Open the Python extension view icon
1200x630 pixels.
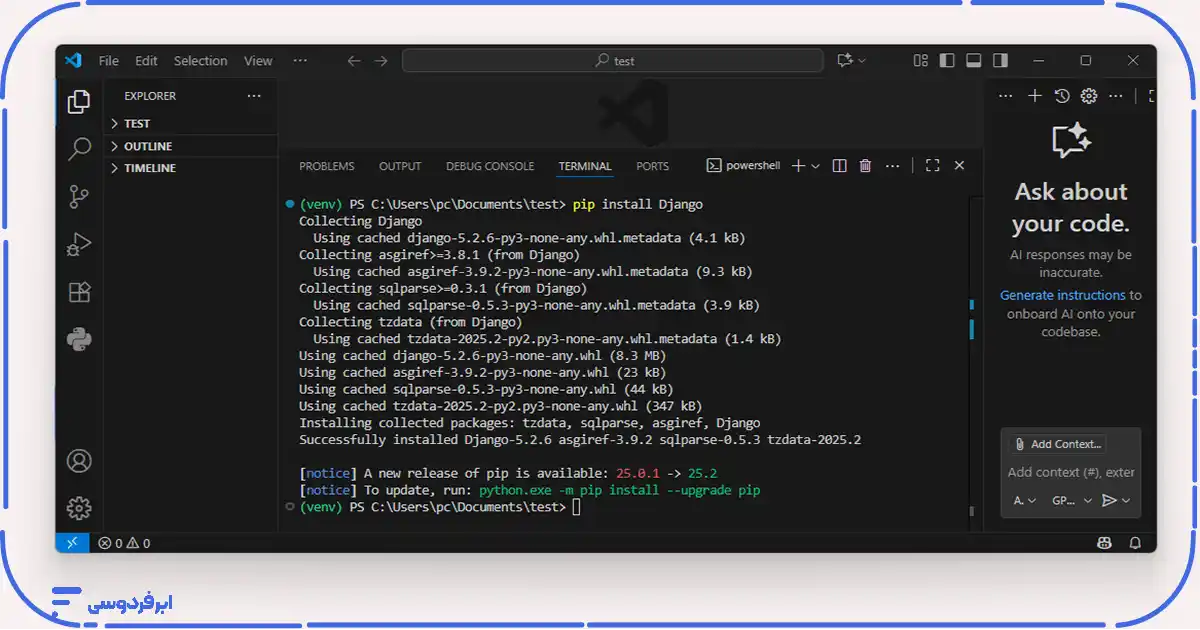click(x=79, y=339)
